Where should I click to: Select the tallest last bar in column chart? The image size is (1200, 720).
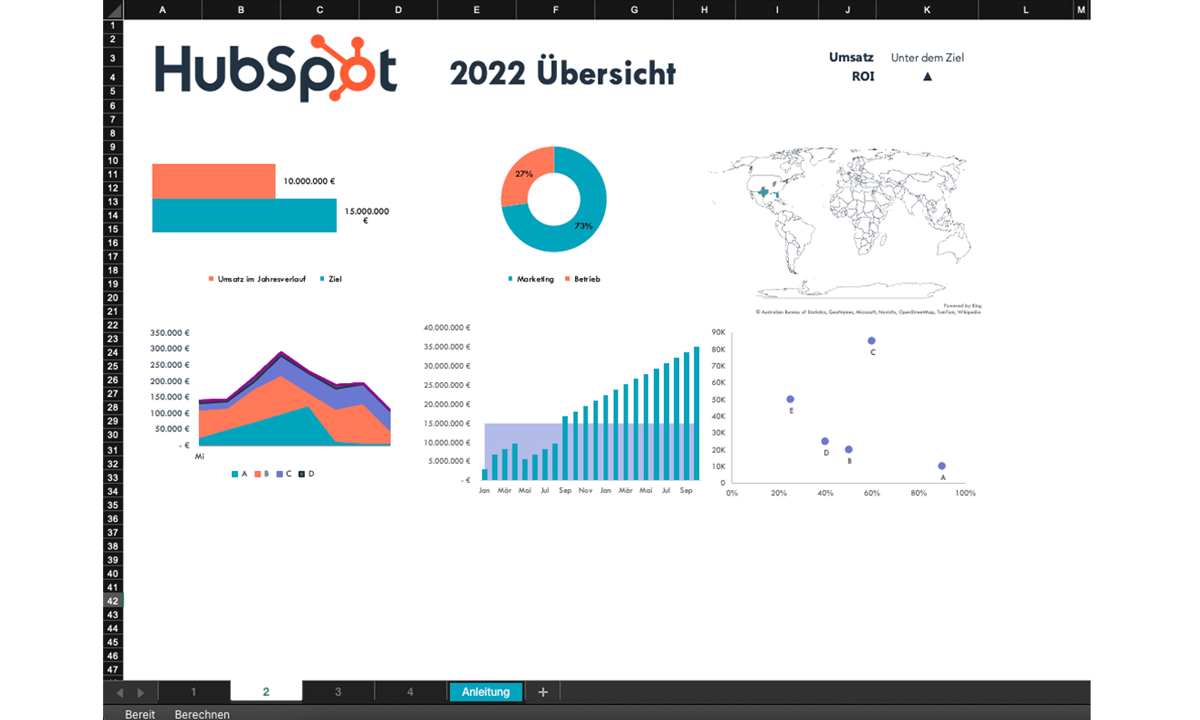coord(697,413)
